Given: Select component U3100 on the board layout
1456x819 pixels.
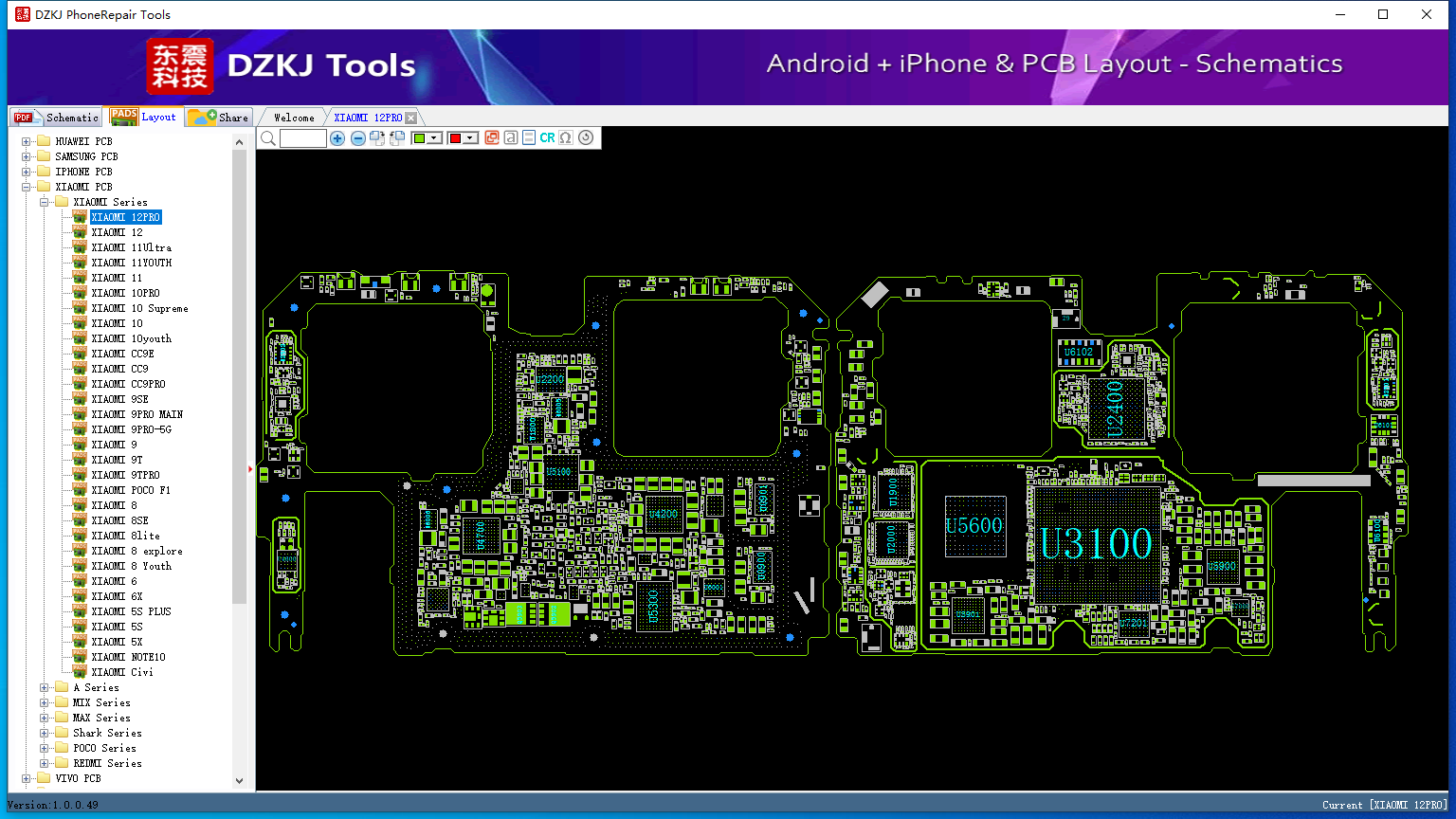Looking at the screenshot, I should pyautogui.click(x=1097, y=544).
